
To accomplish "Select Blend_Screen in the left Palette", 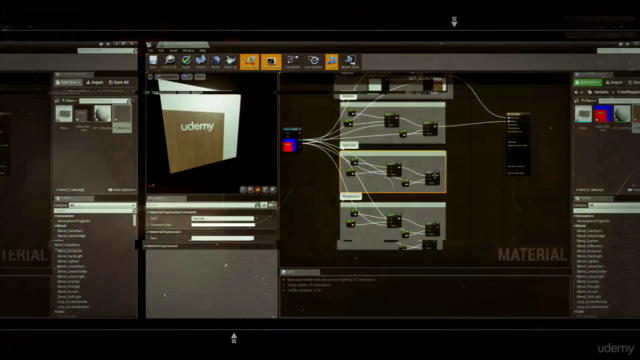I will [68, 292].
